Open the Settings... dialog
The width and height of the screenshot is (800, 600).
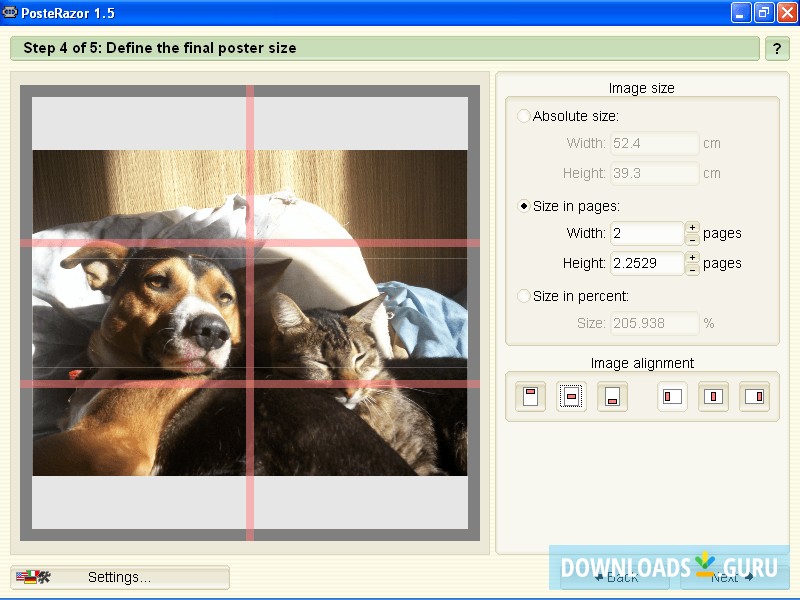(x=120, y=577)
